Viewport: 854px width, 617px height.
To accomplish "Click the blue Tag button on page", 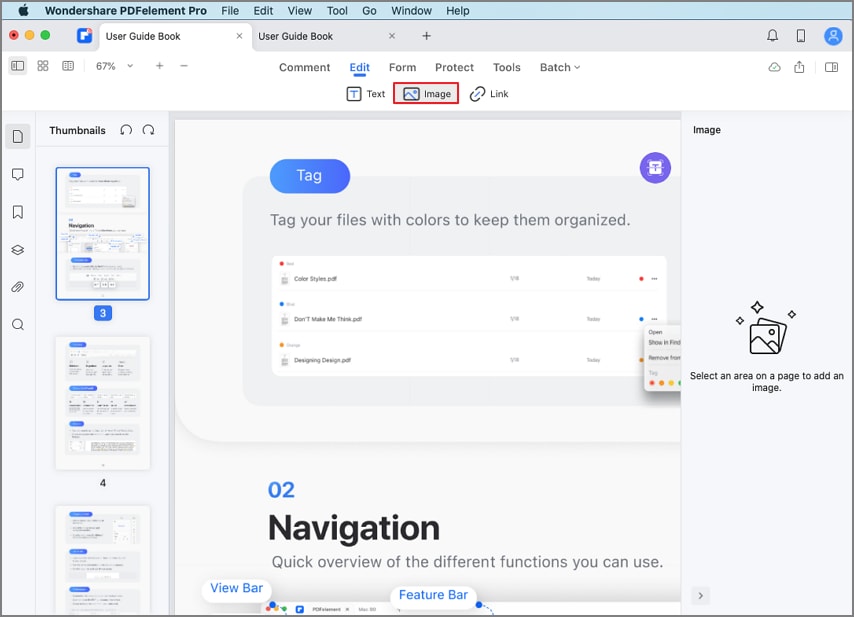I will tap(309, 176).
